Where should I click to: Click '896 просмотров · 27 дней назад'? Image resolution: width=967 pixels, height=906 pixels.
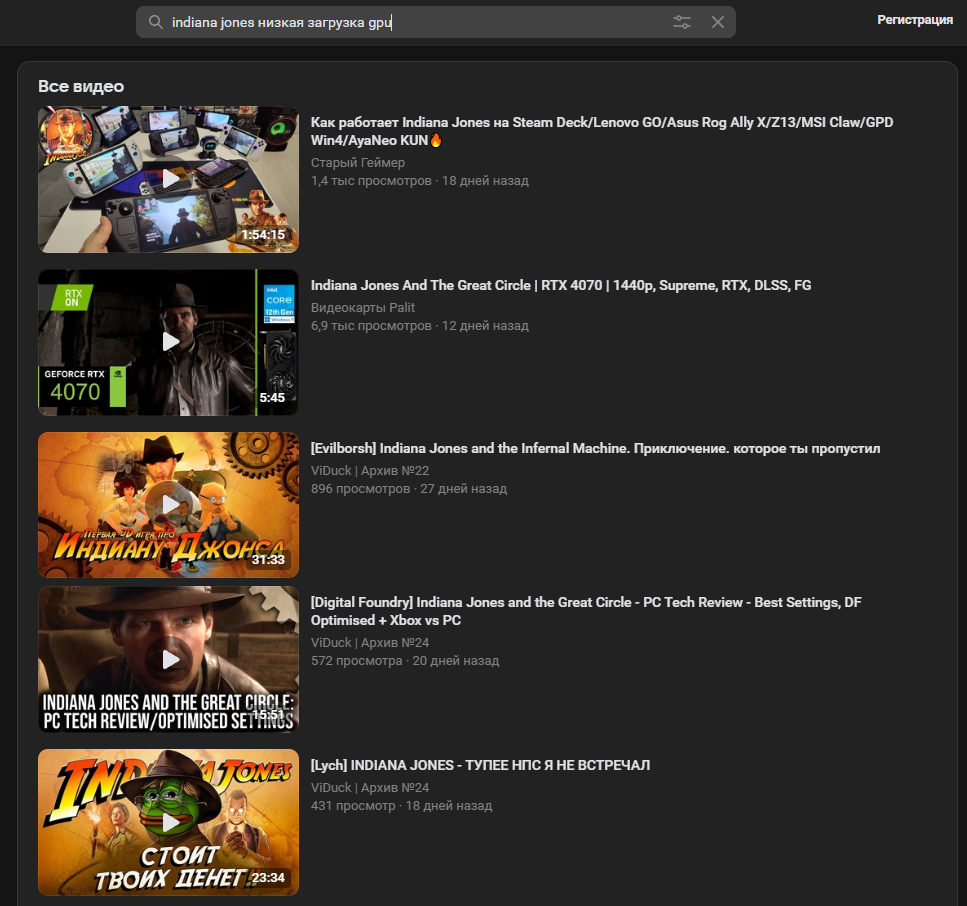(409, 488)
